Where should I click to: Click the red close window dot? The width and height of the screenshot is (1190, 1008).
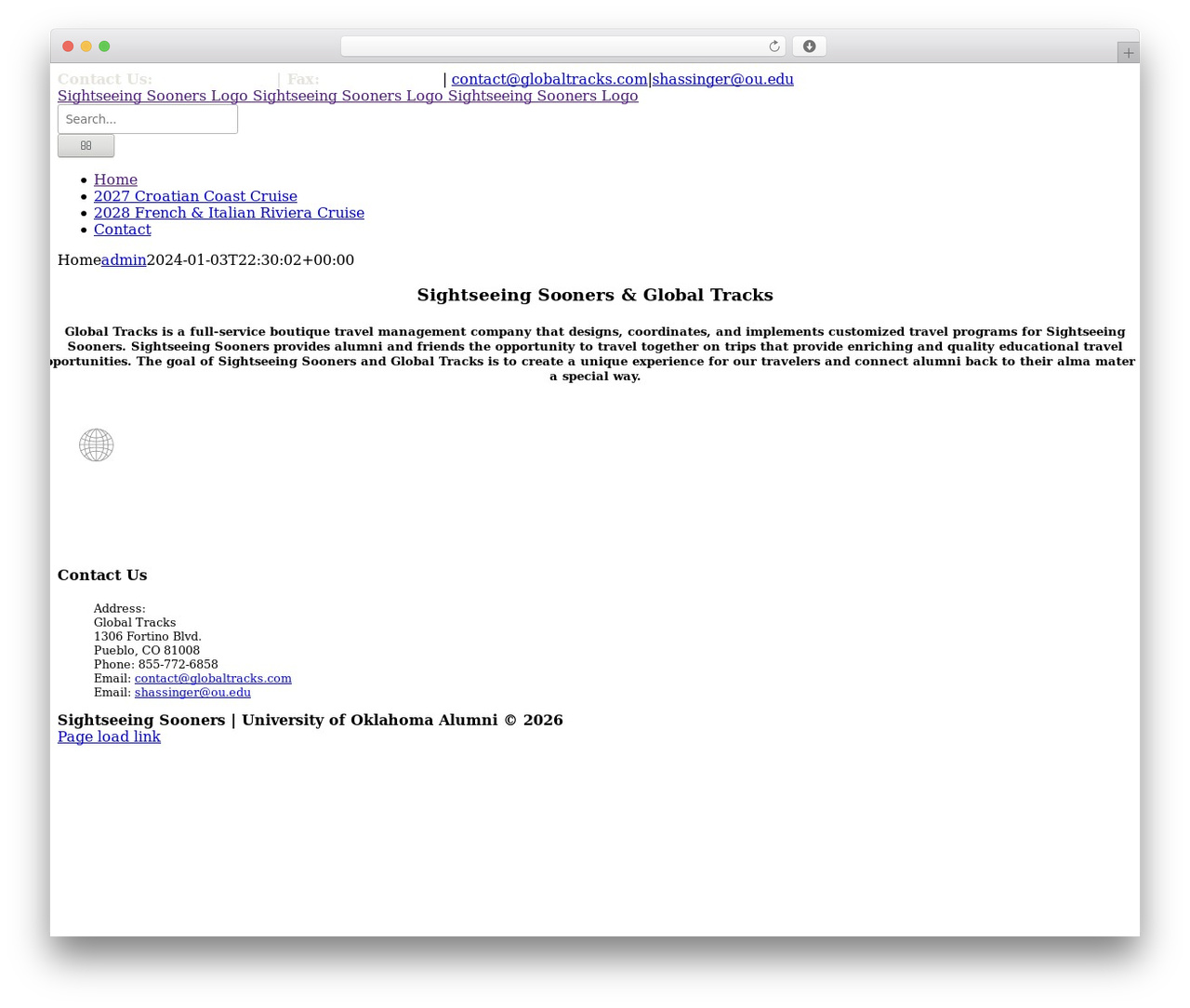[68, 46]
